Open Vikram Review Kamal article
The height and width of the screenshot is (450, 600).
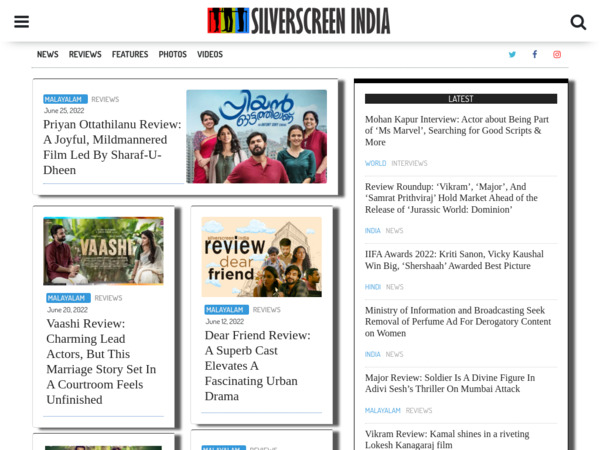click(447, 439)
